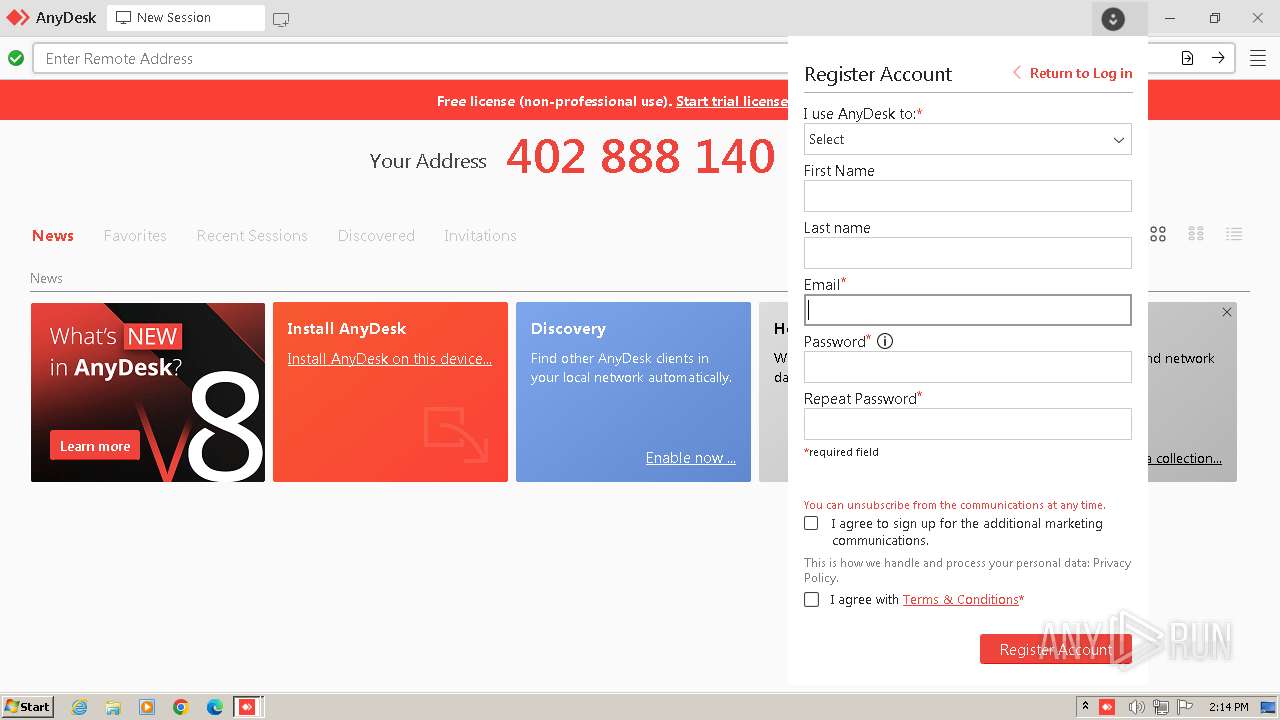Image resolution: width=1280 pixels, height=720 pixels.
Task: Select the New Session window tab
Action: click(186, 18)
